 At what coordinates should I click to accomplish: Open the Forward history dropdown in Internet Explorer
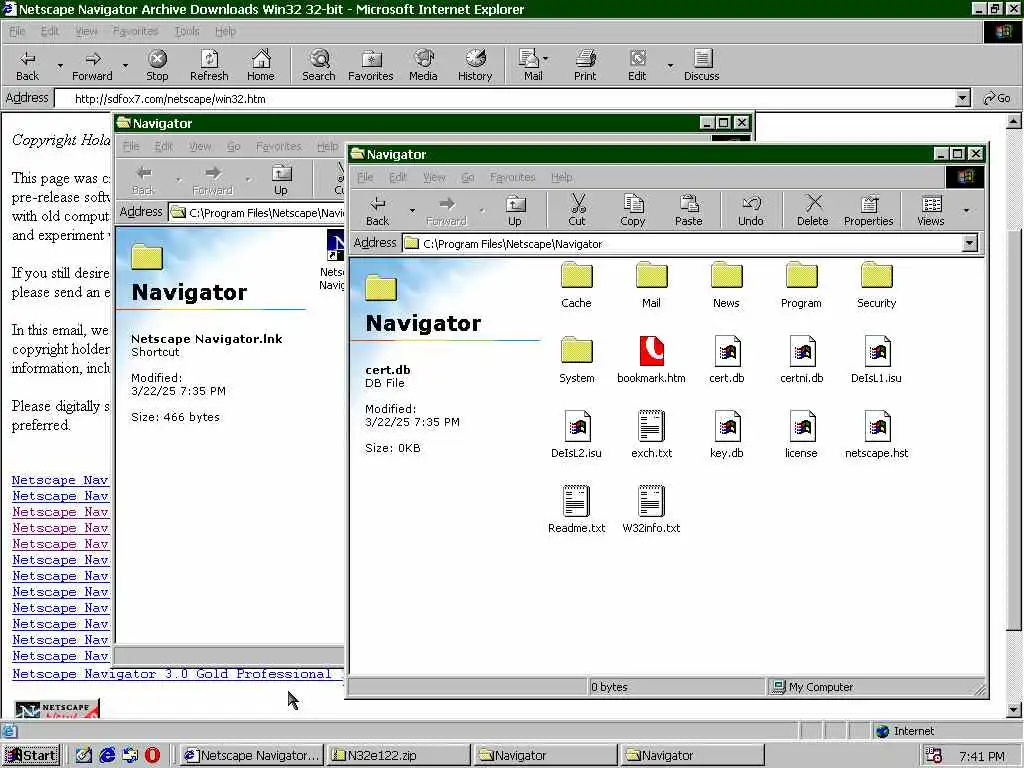click(x=125, y=65)
